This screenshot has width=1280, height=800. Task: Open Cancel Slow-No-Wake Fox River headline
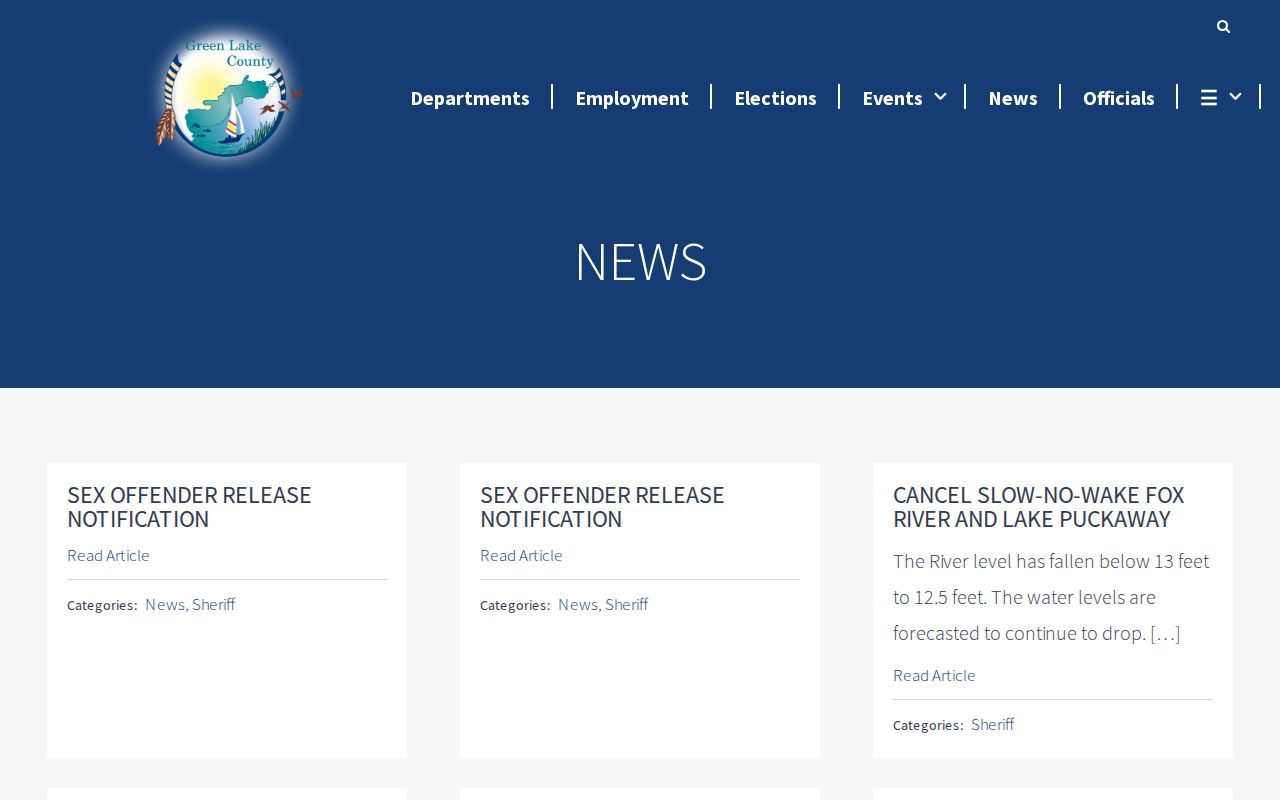coord(1038,507)
